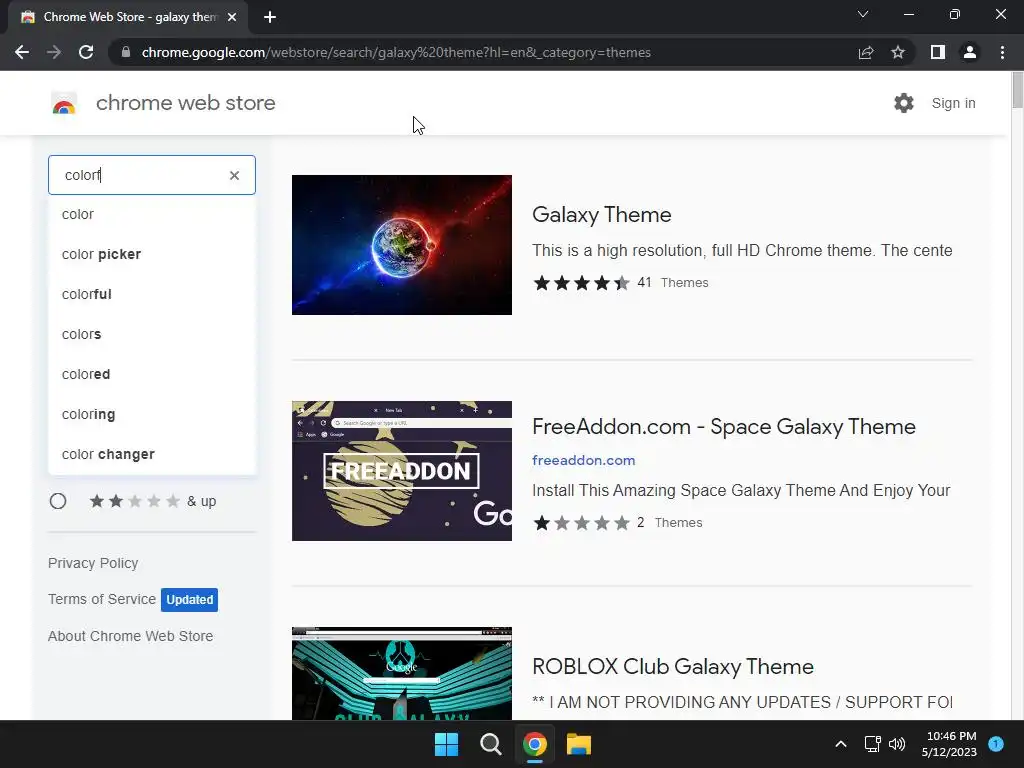Screen dimensions: 1024x768
Task: Click the Galaxy Theme star rating
Action: tap(581, 283)
